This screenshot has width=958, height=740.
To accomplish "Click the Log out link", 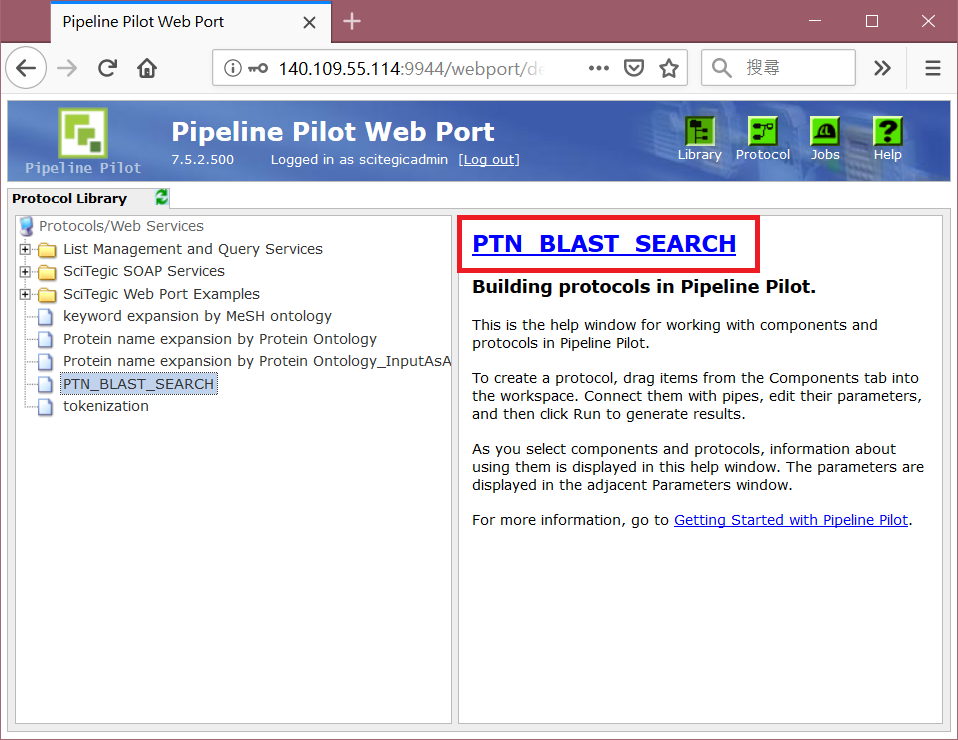I will click(x=489, y=159).
